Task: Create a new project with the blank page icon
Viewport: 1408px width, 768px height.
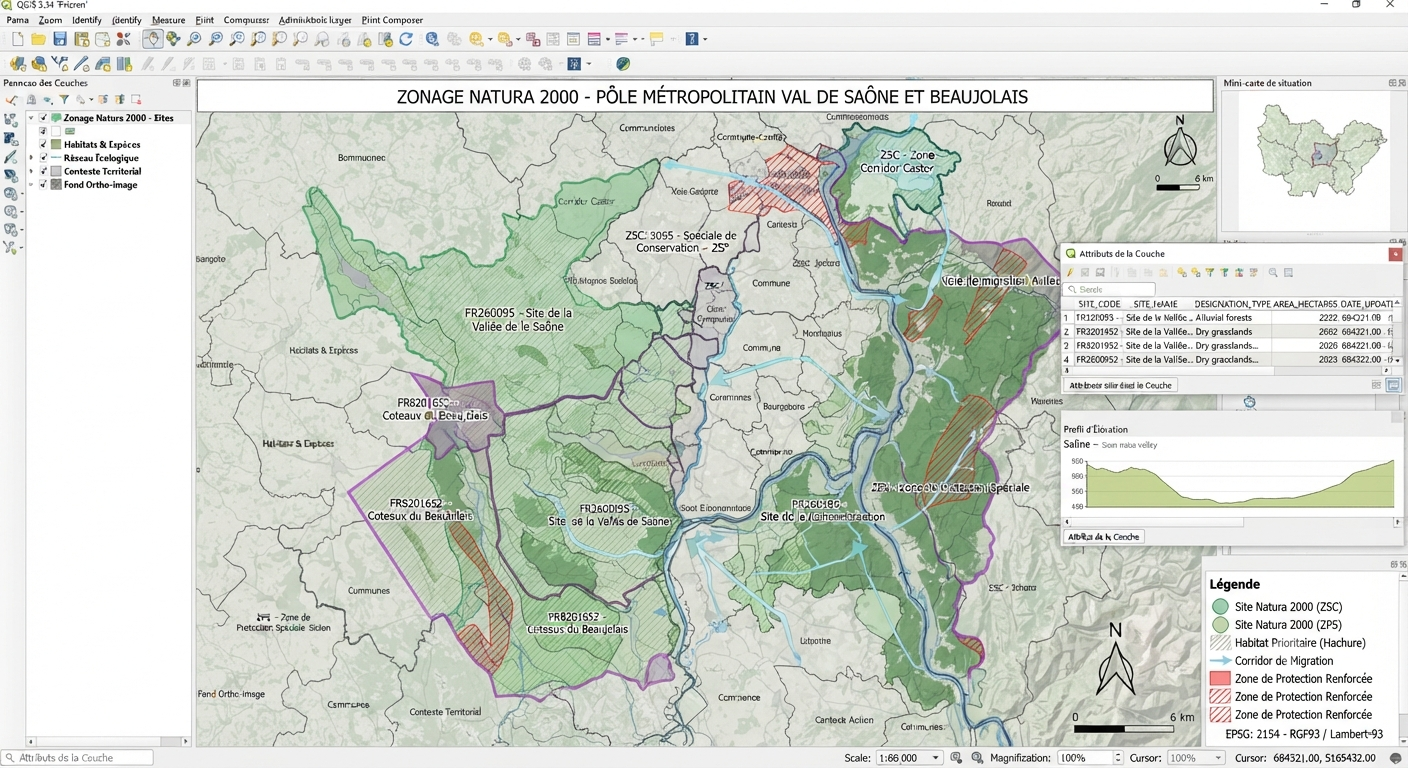Action: (17, 39)
